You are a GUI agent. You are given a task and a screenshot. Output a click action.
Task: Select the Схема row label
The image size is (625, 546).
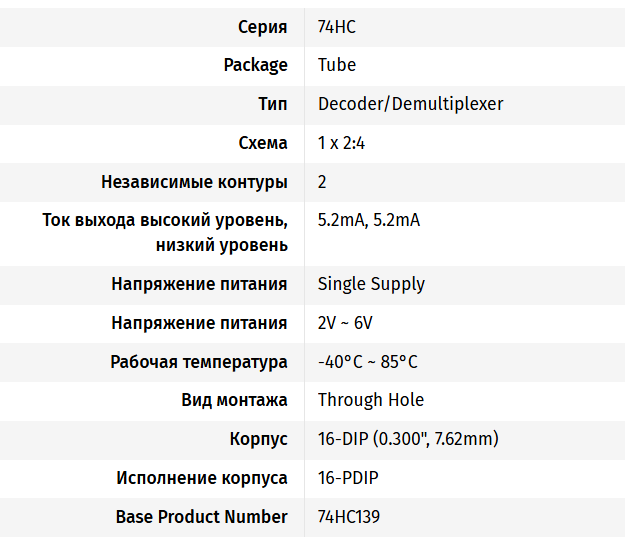coord(263,143)
